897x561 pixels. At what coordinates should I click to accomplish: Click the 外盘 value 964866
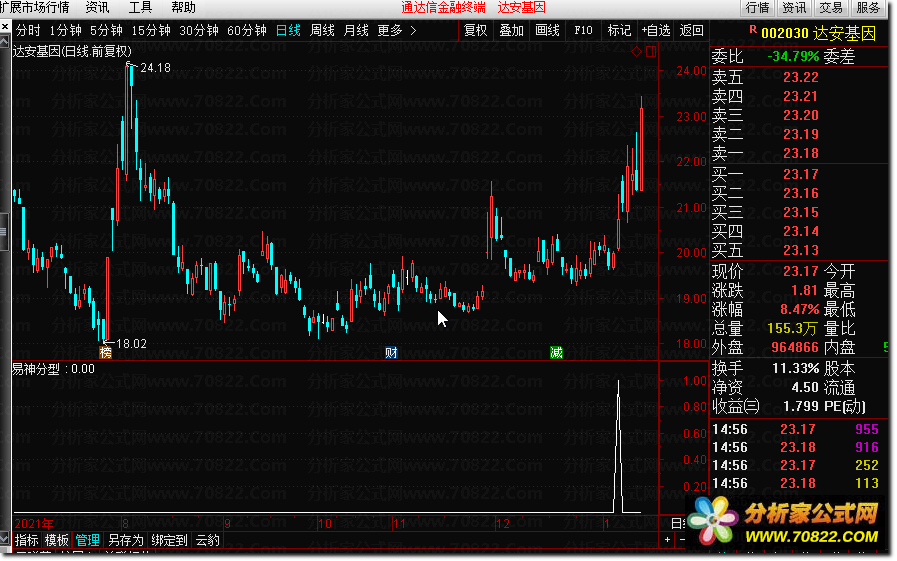pos(795,347)
